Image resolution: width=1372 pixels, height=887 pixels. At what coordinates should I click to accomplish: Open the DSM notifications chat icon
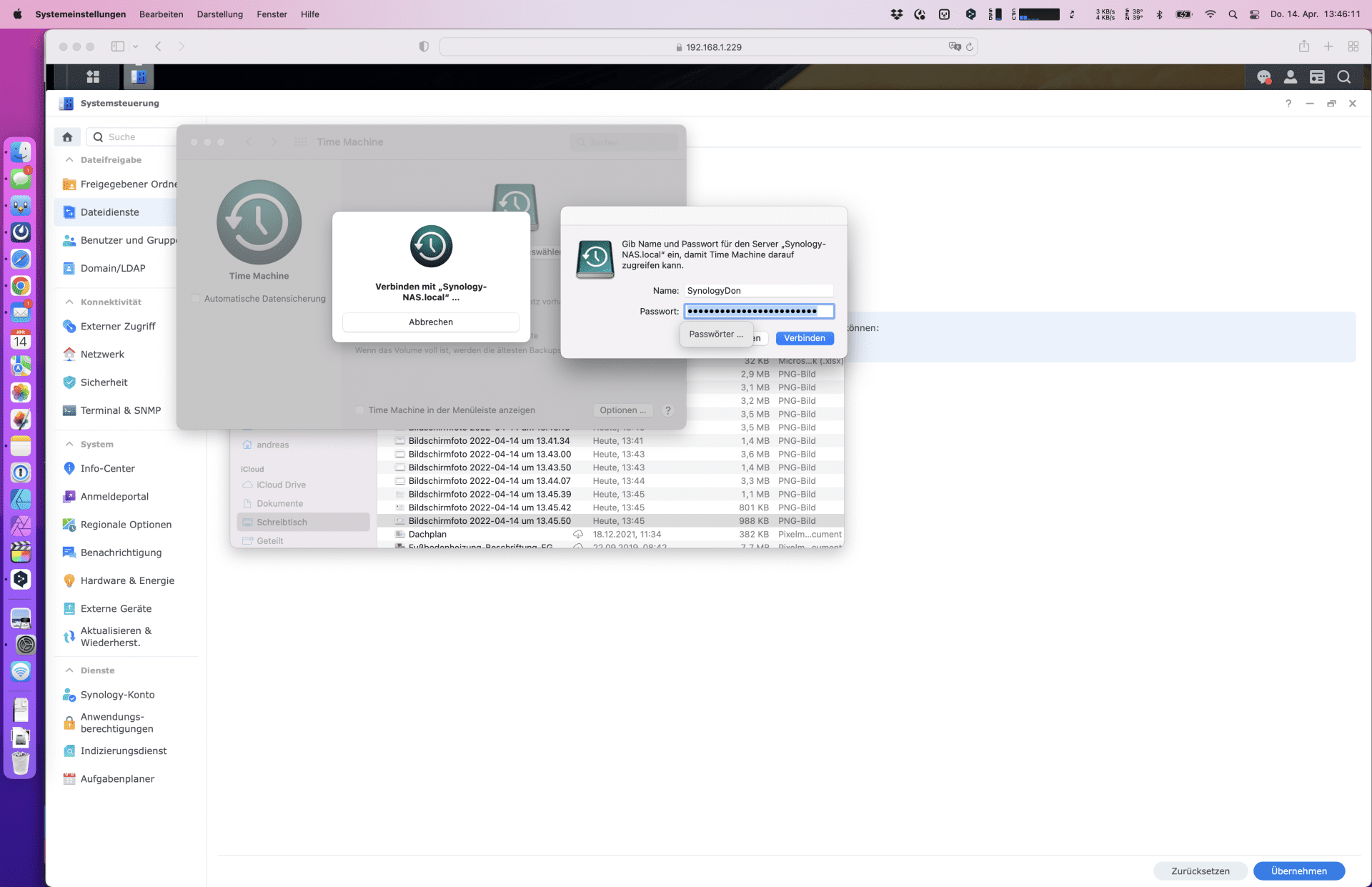tap(1263, 77)
